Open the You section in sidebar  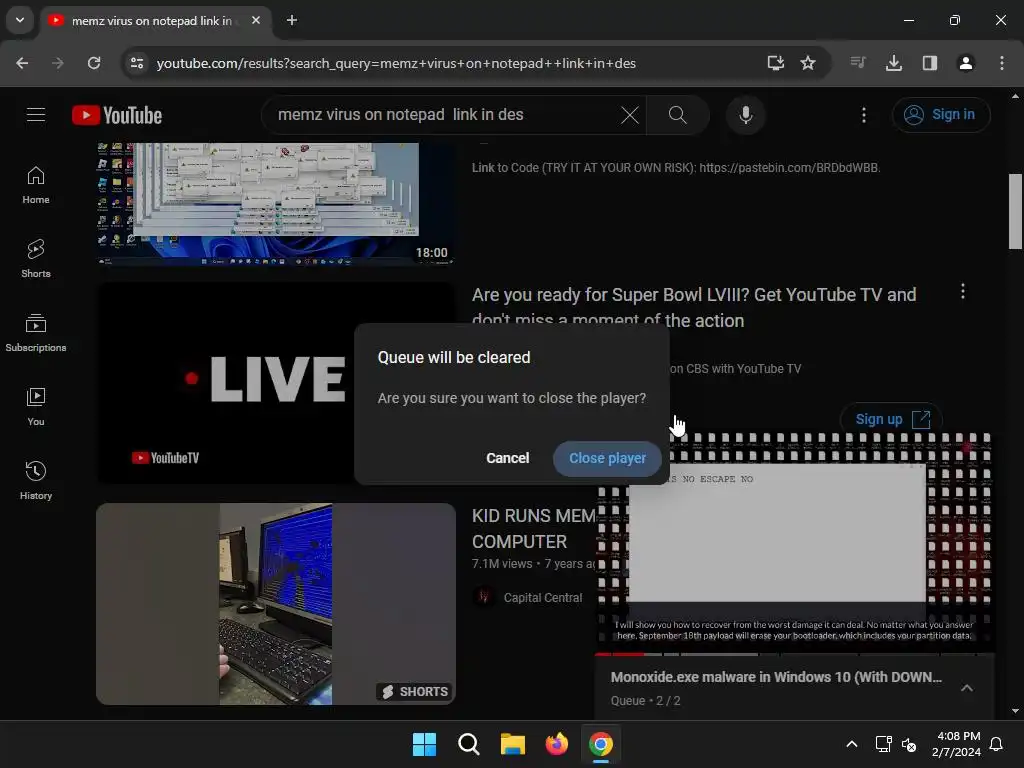pyautogui.click(x=36, y=407)
